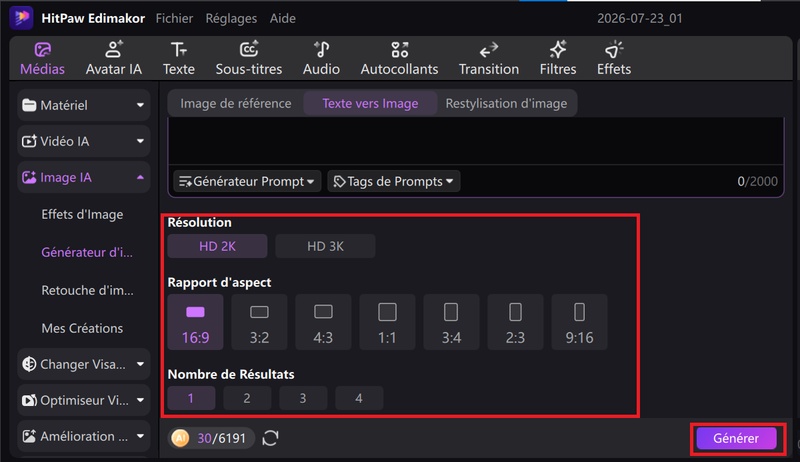Expand the Amélioration section arrow
The height and width of the screenshot is (462, 800).
coord(140,437)
